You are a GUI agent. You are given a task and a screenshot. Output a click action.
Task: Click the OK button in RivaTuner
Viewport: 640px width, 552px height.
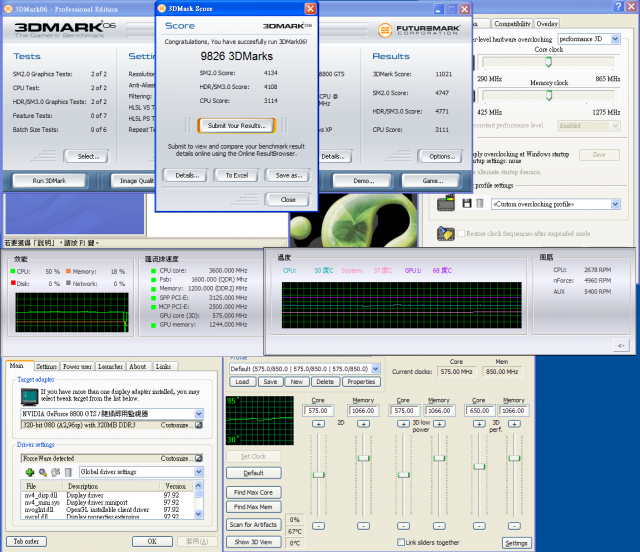[x=152, y=541]
